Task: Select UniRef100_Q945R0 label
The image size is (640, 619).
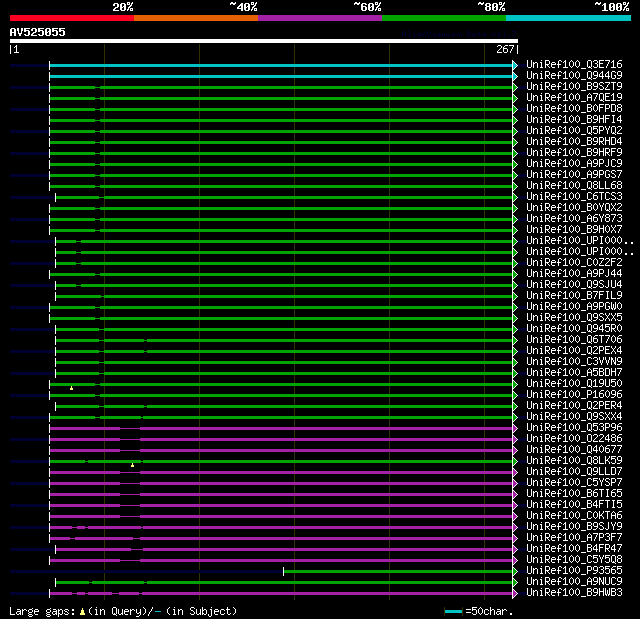Action: tap(574, 328)
